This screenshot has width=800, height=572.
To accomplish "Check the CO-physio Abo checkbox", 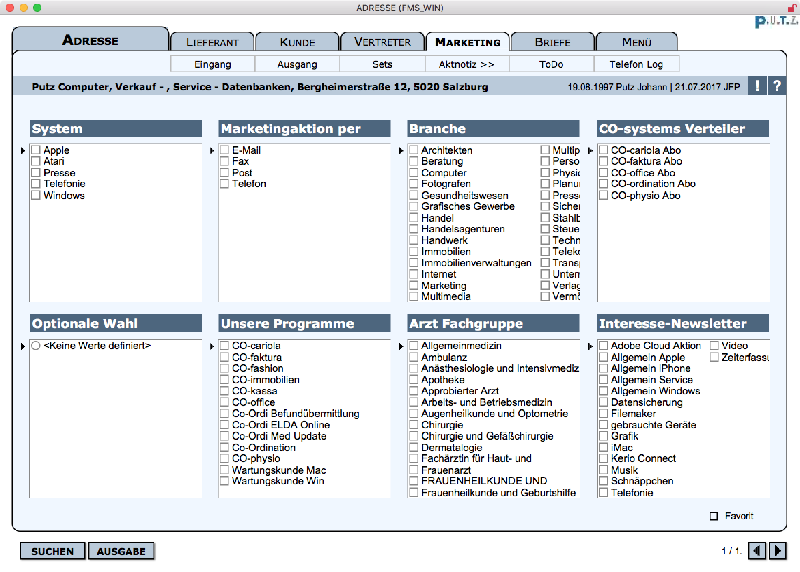I will [x=604, y=195].
